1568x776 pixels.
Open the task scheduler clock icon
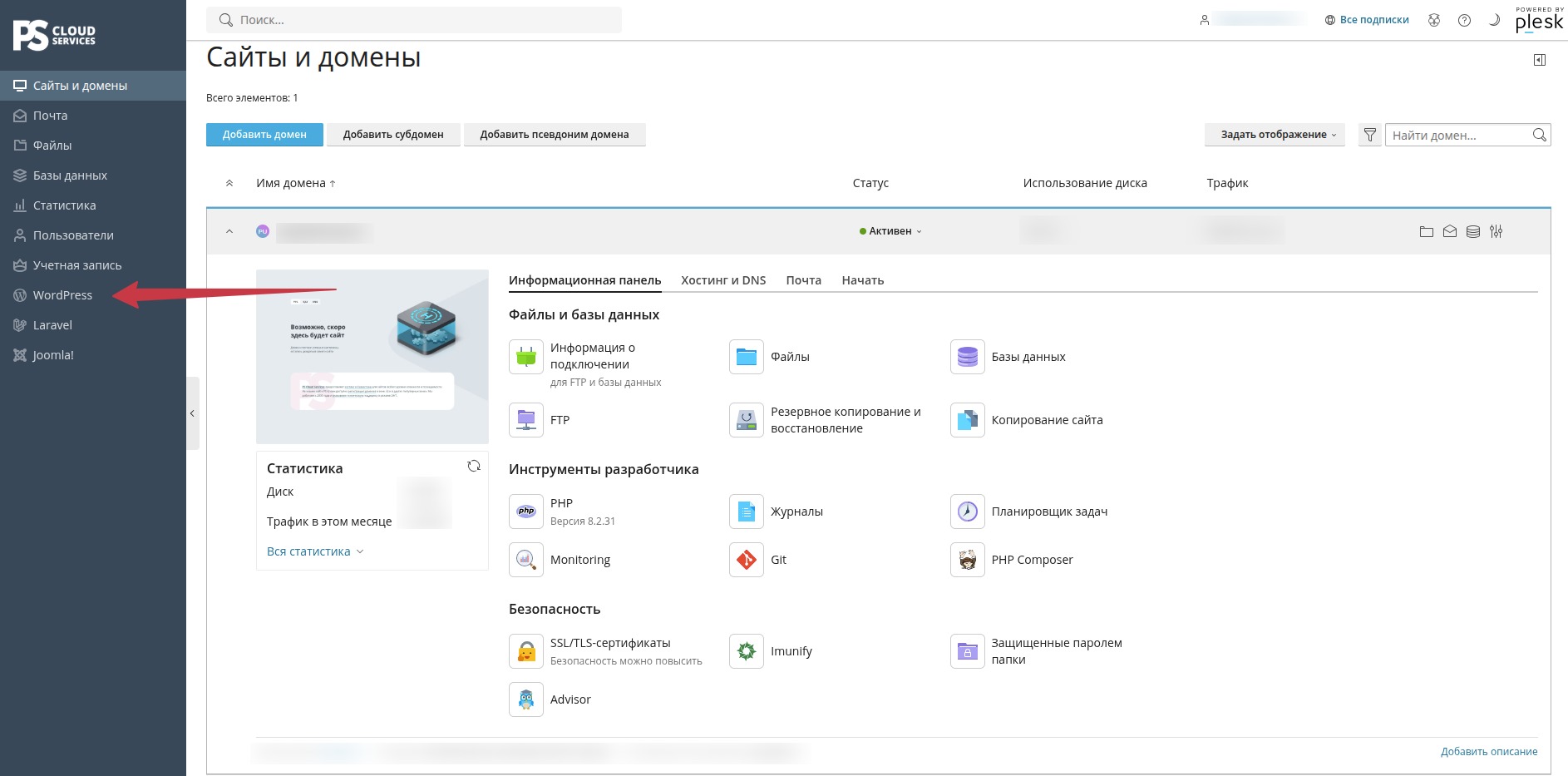tap(967, 512)
